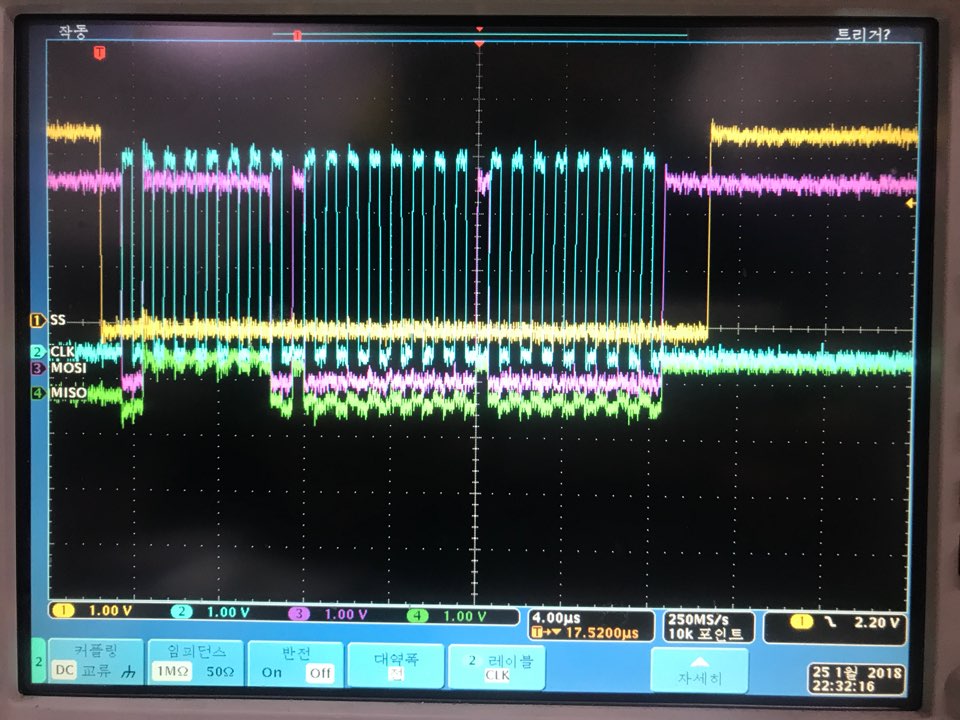Click the channel 3 magenta badge in the scale readout
Image resolution: width=960 pixels, height=720 pixels.
pos(299,613)
